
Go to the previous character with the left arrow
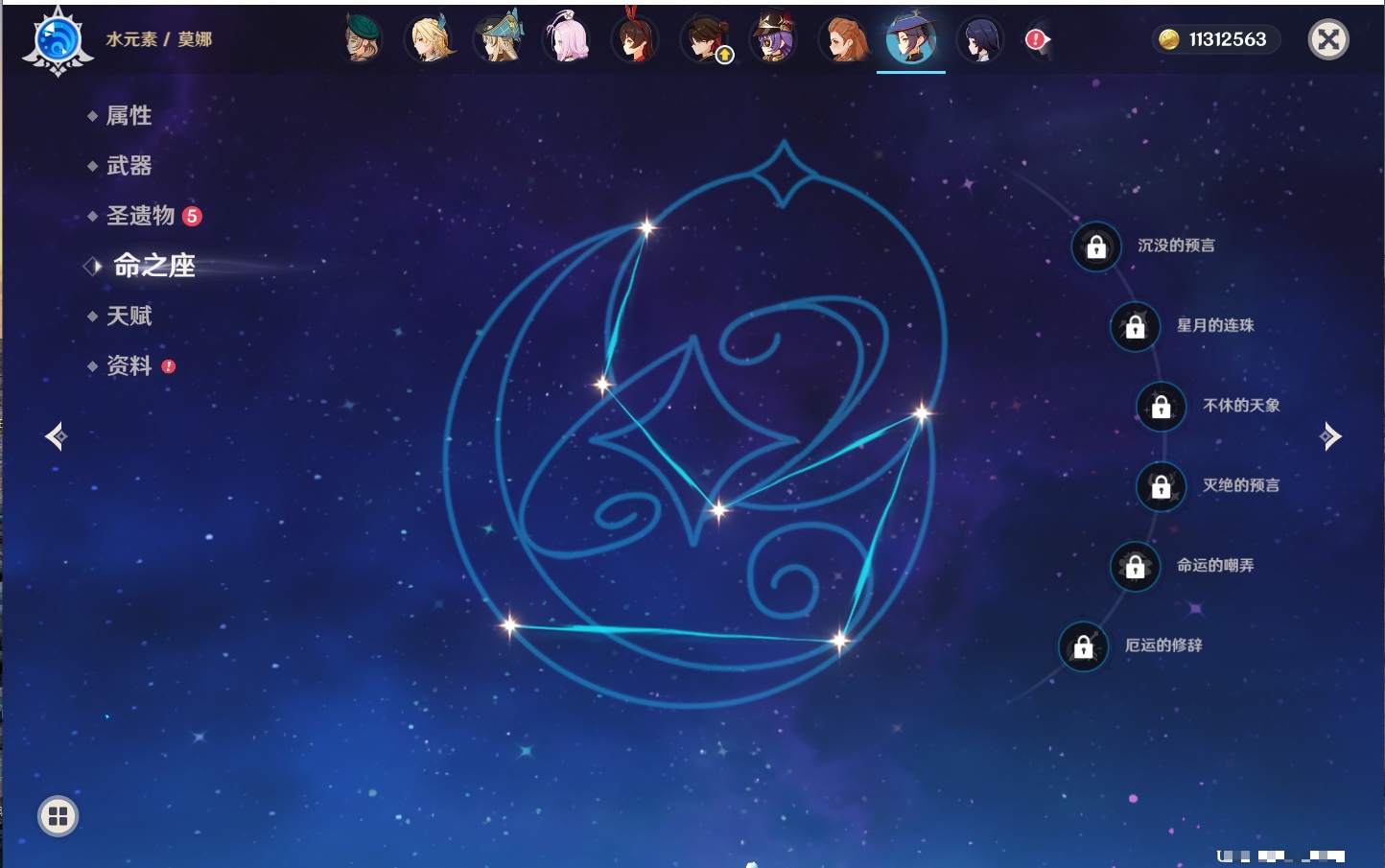coord(56,436)
